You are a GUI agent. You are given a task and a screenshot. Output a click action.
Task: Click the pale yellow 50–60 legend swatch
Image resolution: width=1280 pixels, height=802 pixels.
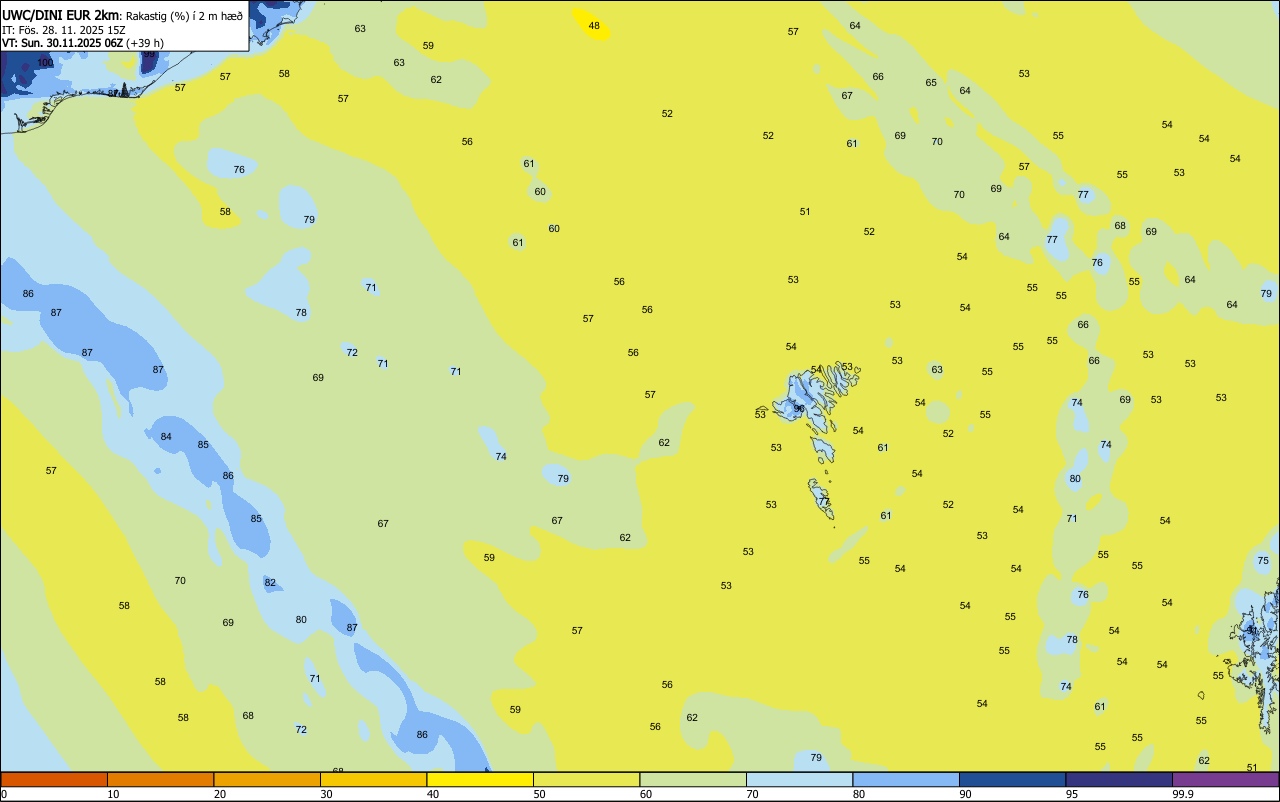(586, 779)
